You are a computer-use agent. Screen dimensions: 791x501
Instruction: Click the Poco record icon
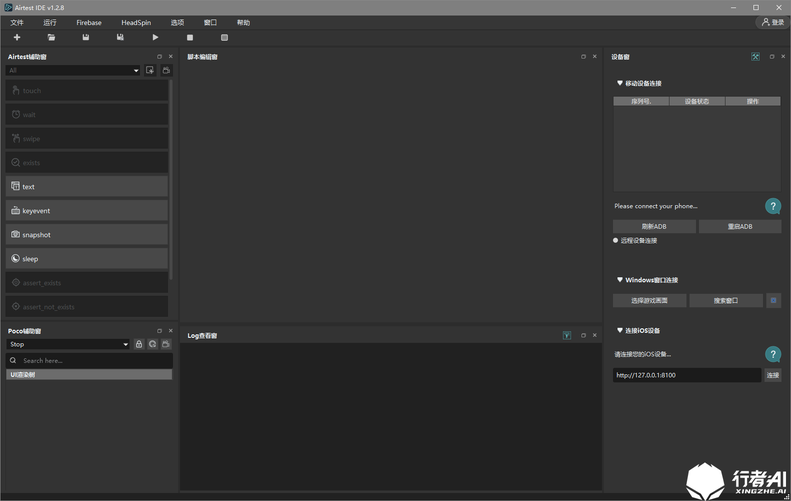(x=166, y=344)
